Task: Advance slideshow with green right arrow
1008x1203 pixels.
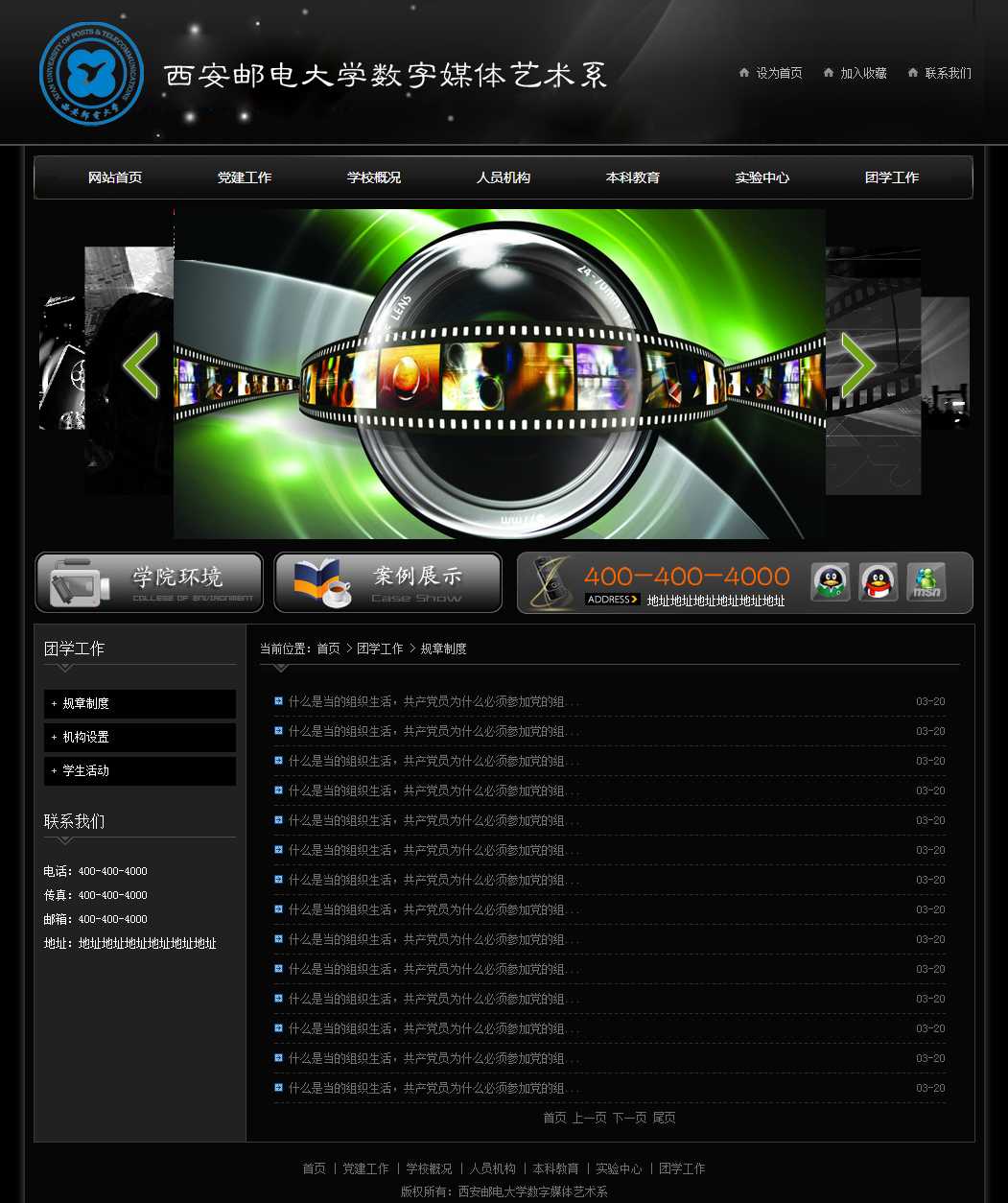Action: coord(857,366)
